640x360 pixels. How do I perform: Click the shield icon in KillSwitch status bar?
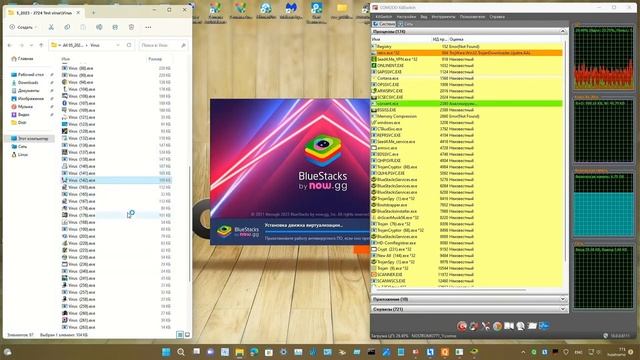(x=605, y=336)
